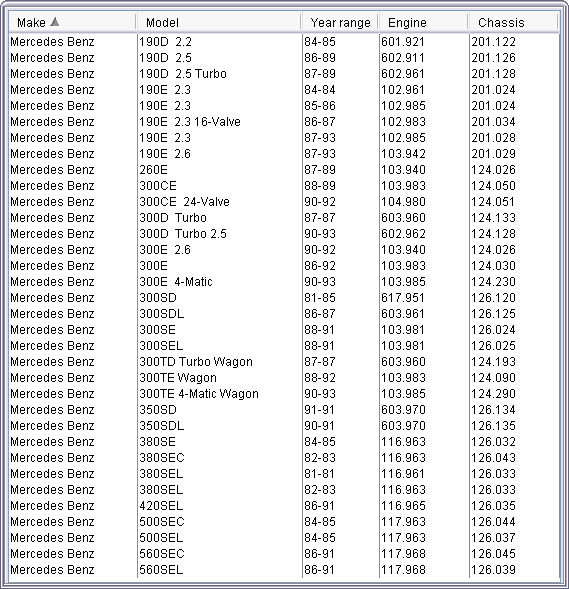Click chassis value 124.230
This screenshot has height=589, width=569.
494,282
